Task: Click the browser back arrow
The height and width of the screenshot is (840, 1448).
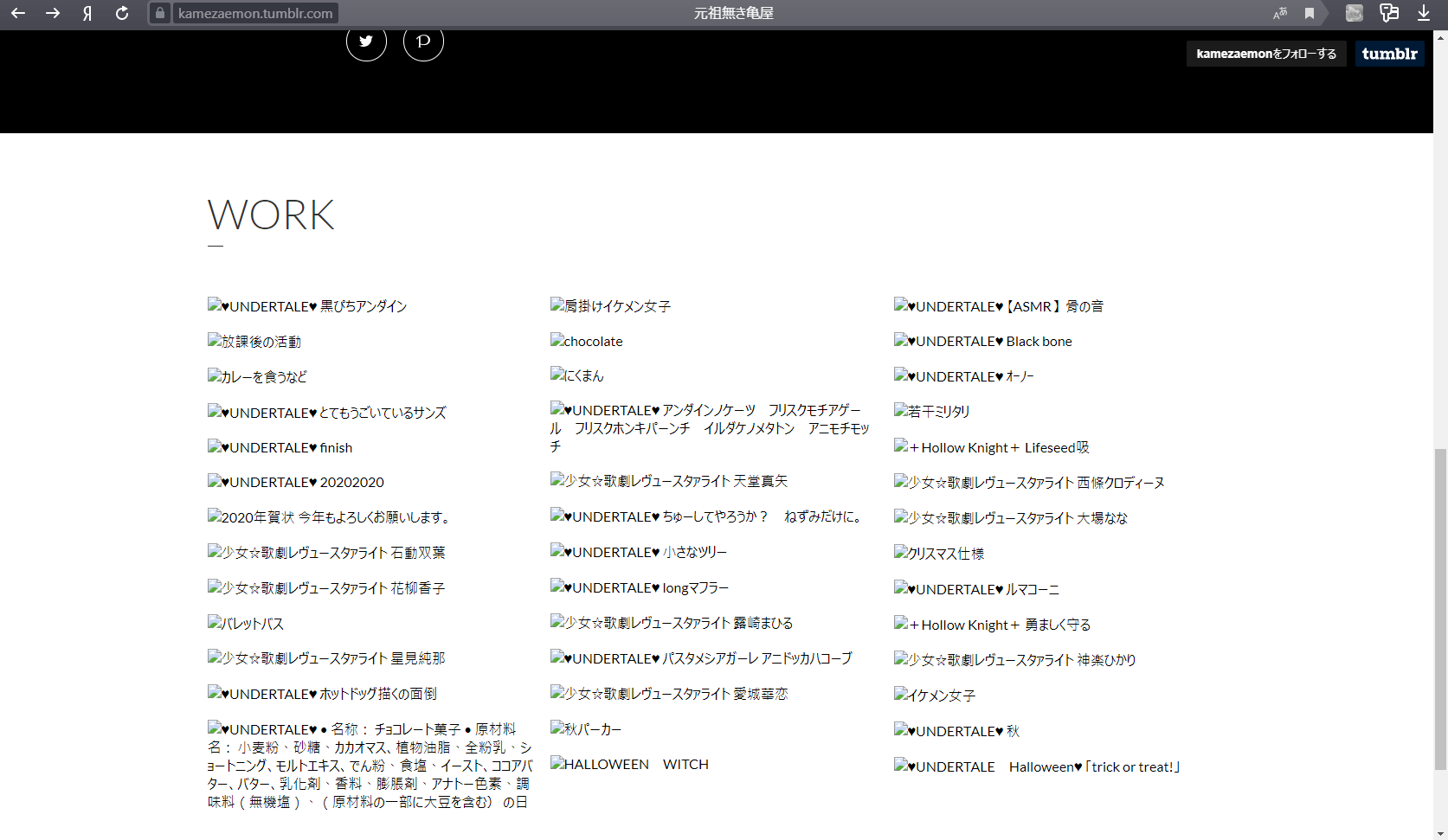Action: 18,13
